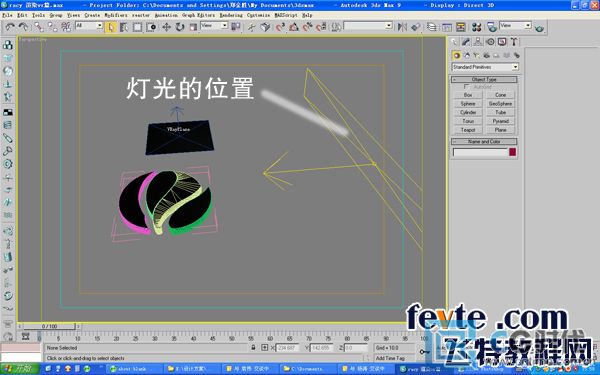Open the Customize menu
This screenshot has height=375, width=600.
click(258, 15)
